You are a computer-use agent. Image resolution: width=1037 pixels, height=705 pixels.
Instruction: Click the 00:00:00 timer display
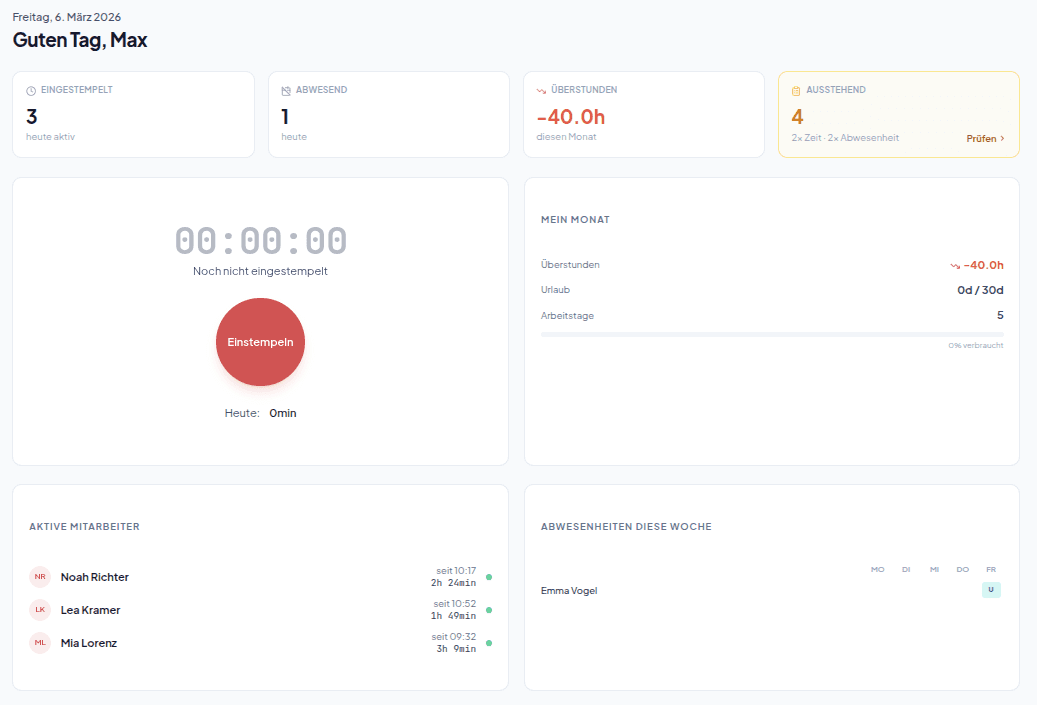260,240
